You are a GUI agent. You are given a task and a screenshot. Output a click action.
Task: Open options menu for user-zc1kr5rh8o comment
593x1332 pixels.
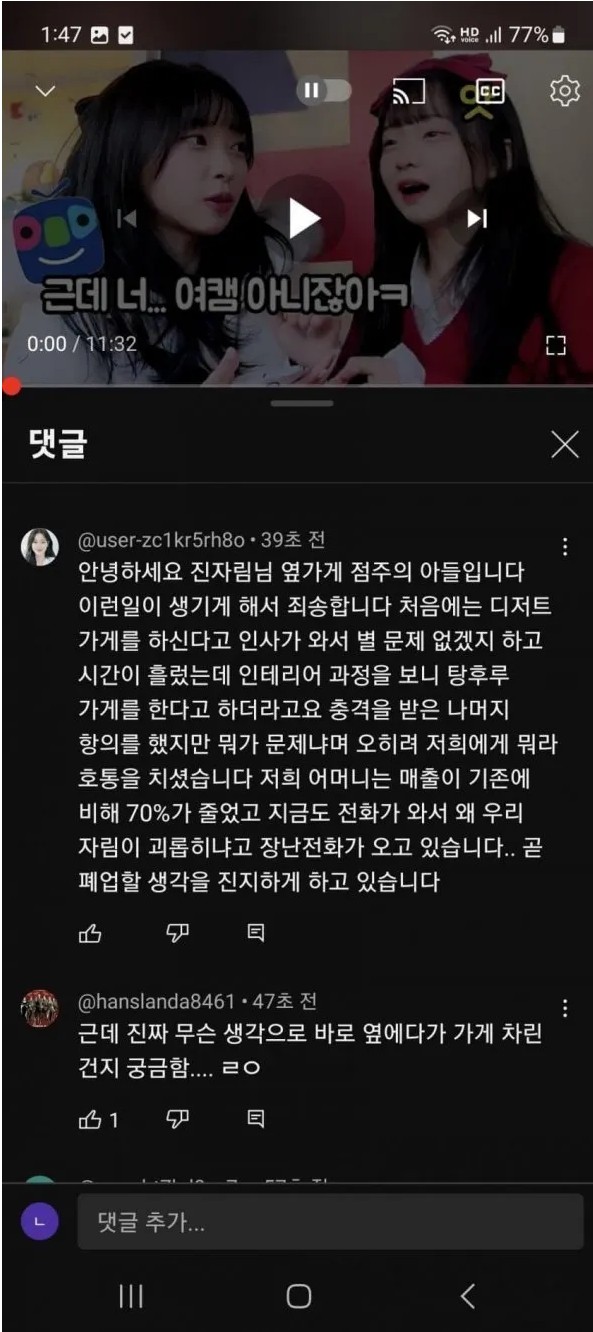point(565,547)
